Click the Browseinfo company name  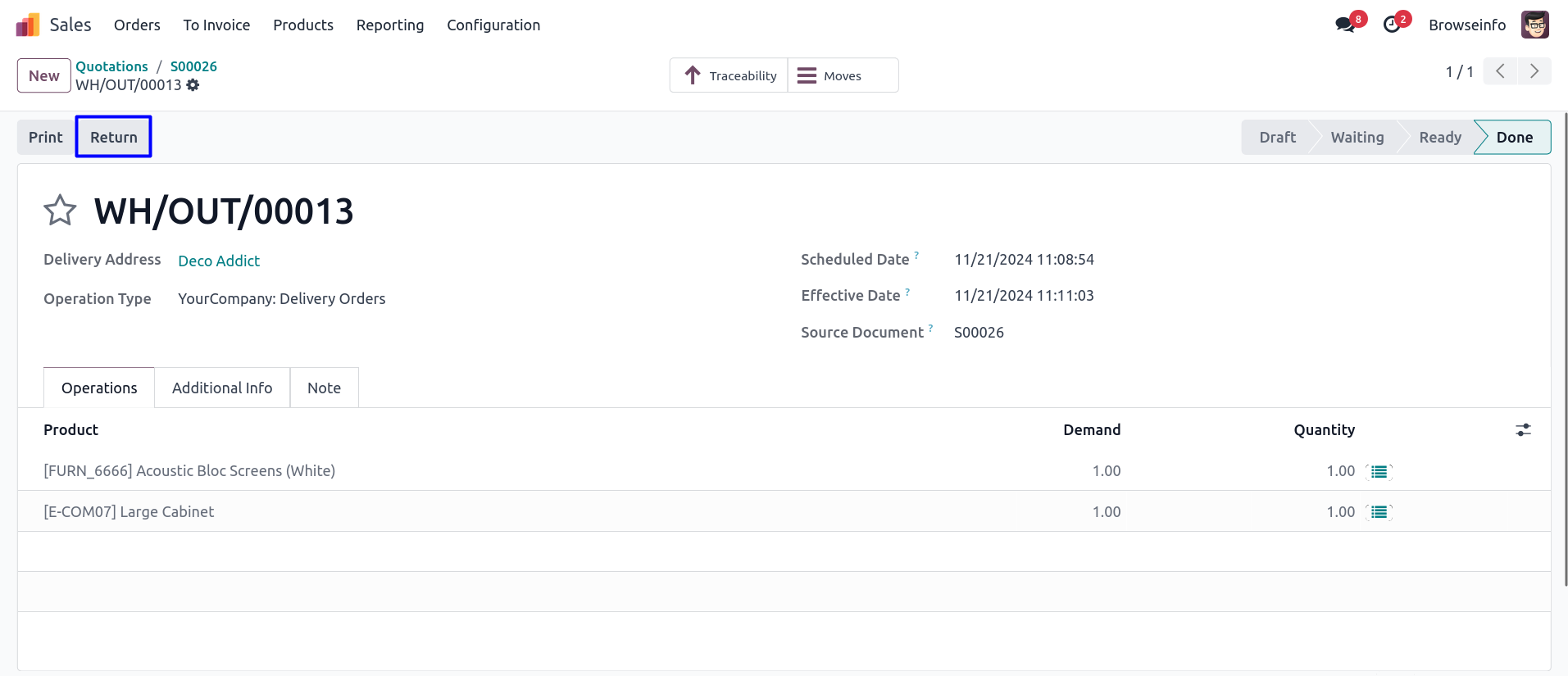pyautogui.click(x=1467, y=25)
